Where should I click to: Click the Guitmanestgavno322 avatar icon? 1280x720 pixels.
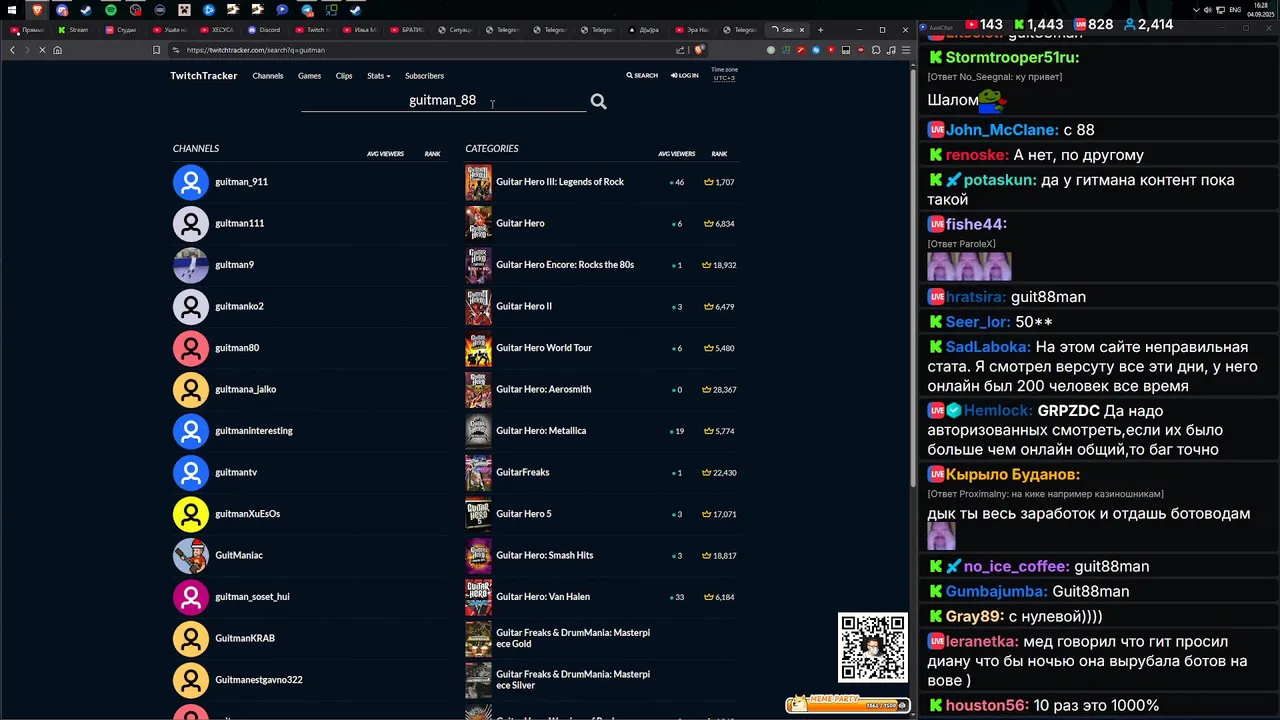point(190,680)
